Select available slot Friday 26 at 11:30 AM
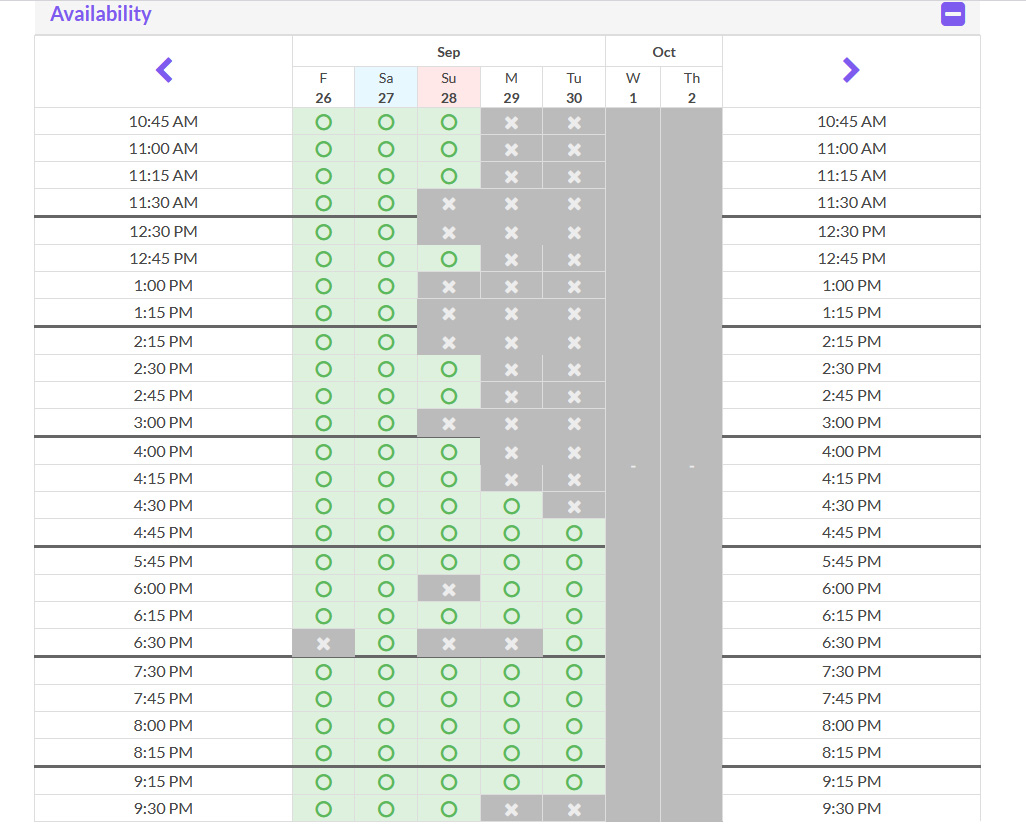This screenshot has width=1026, height=838. click(323, 203)
